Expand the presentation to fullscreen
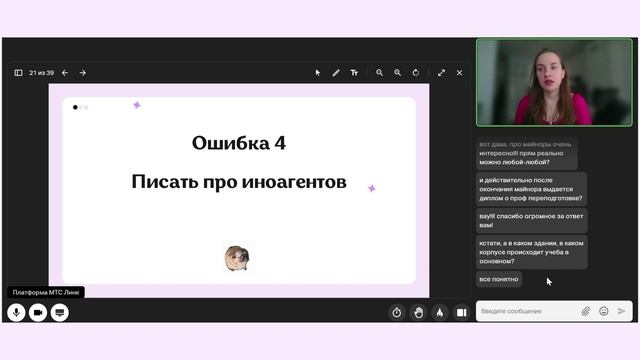The height and width of the screenshot is (360, 640). point(441,73)
